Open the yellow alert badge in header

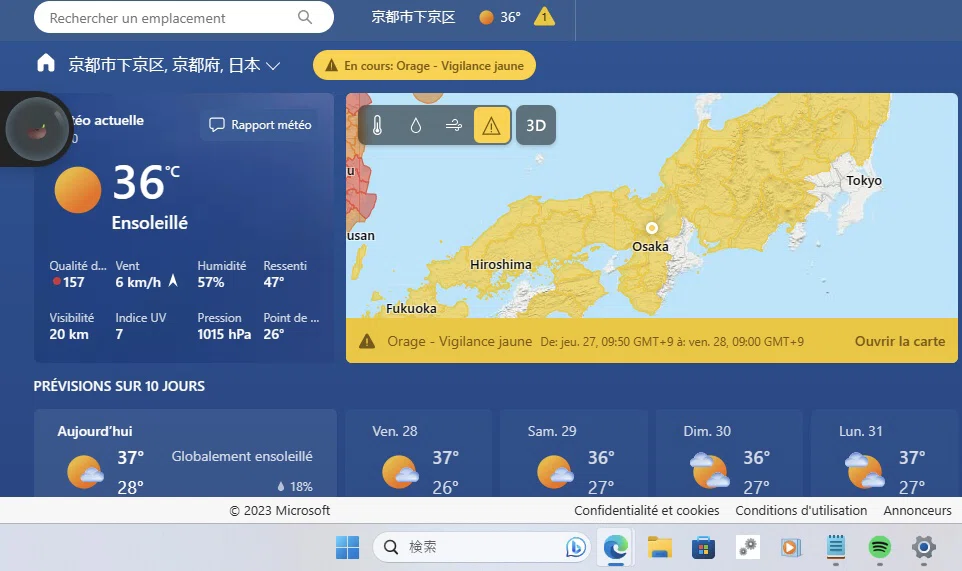click(x=544, y=17)
